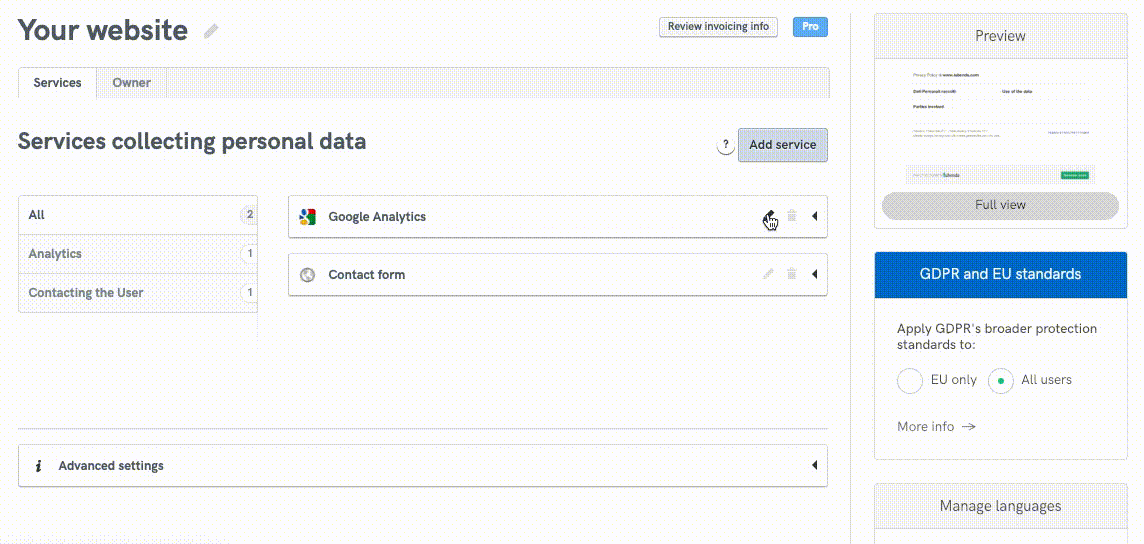Image resolution: width=1144 pixels, height=544 pixels.
Task: Click the pencil icon beside Your website title
Action: 211,31
